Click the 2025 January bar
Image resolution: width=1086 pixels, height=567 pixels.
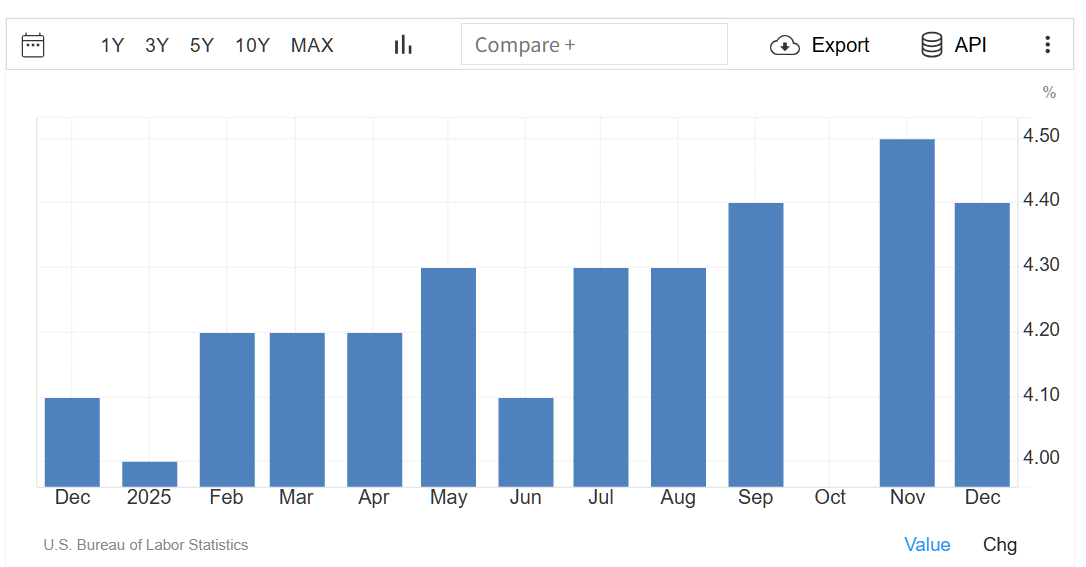(149, 474)
